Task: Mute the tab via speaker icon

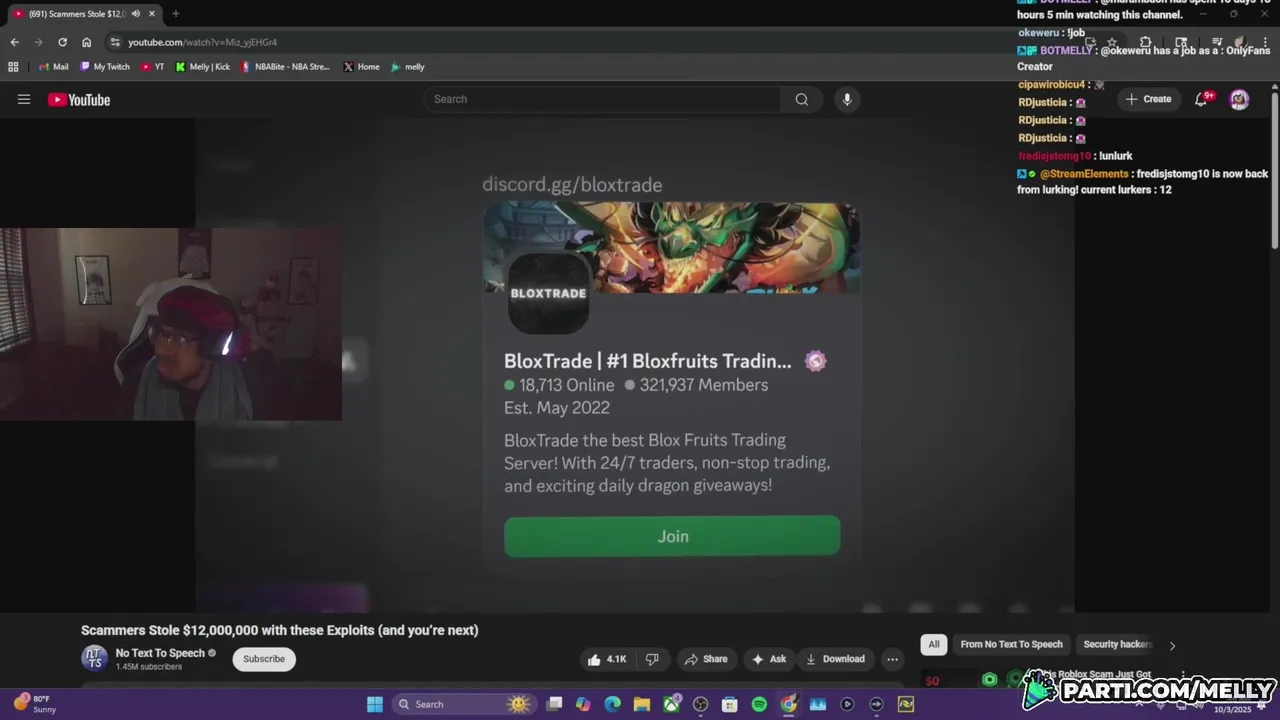Action: (135, 14)
